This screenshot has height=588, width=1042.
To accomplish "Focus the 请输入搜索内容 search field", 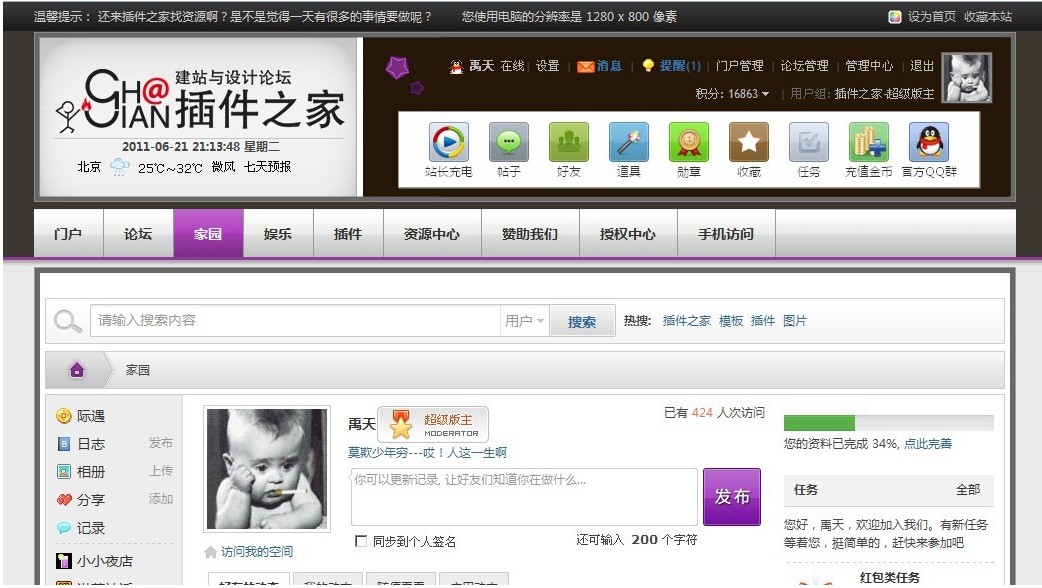I will coord(295,320).
